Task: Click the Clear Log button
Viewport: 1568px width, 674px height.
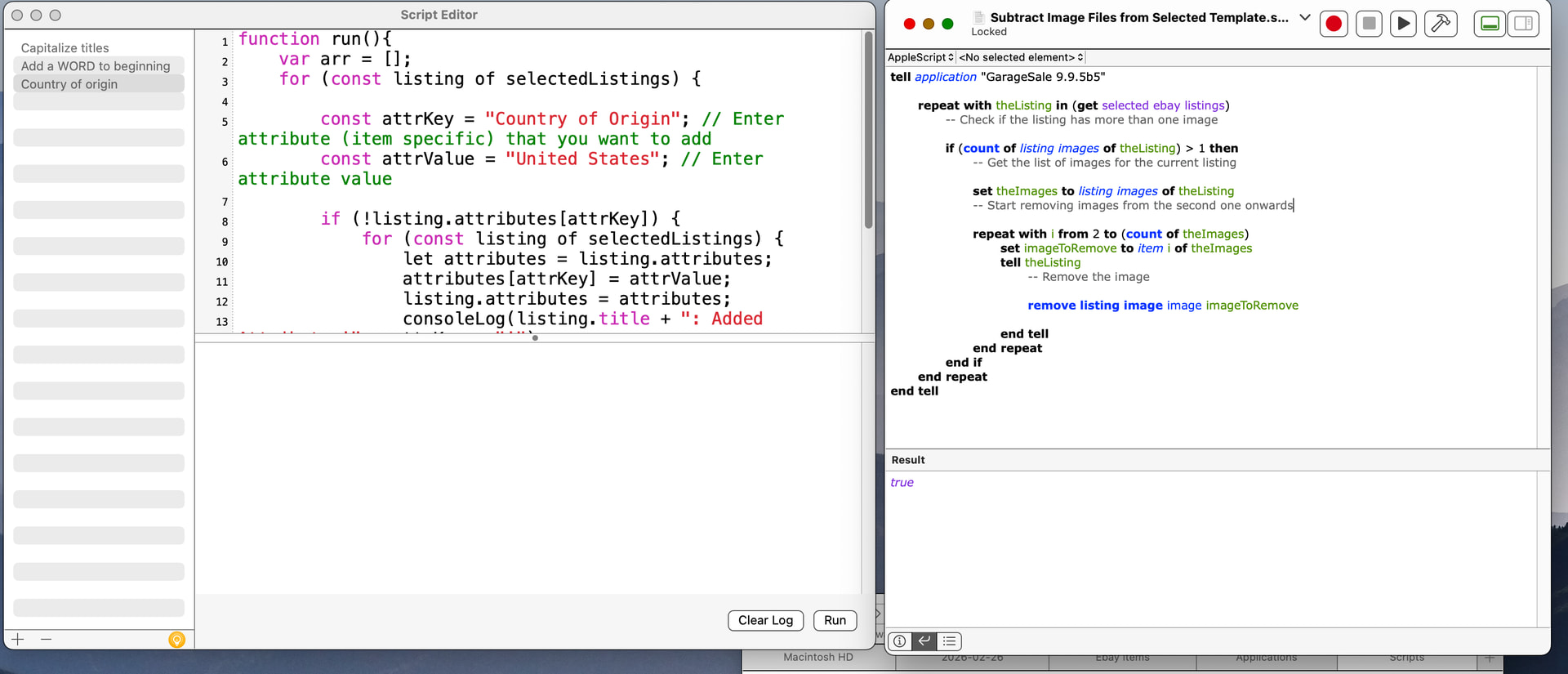Action: [765, 620]
